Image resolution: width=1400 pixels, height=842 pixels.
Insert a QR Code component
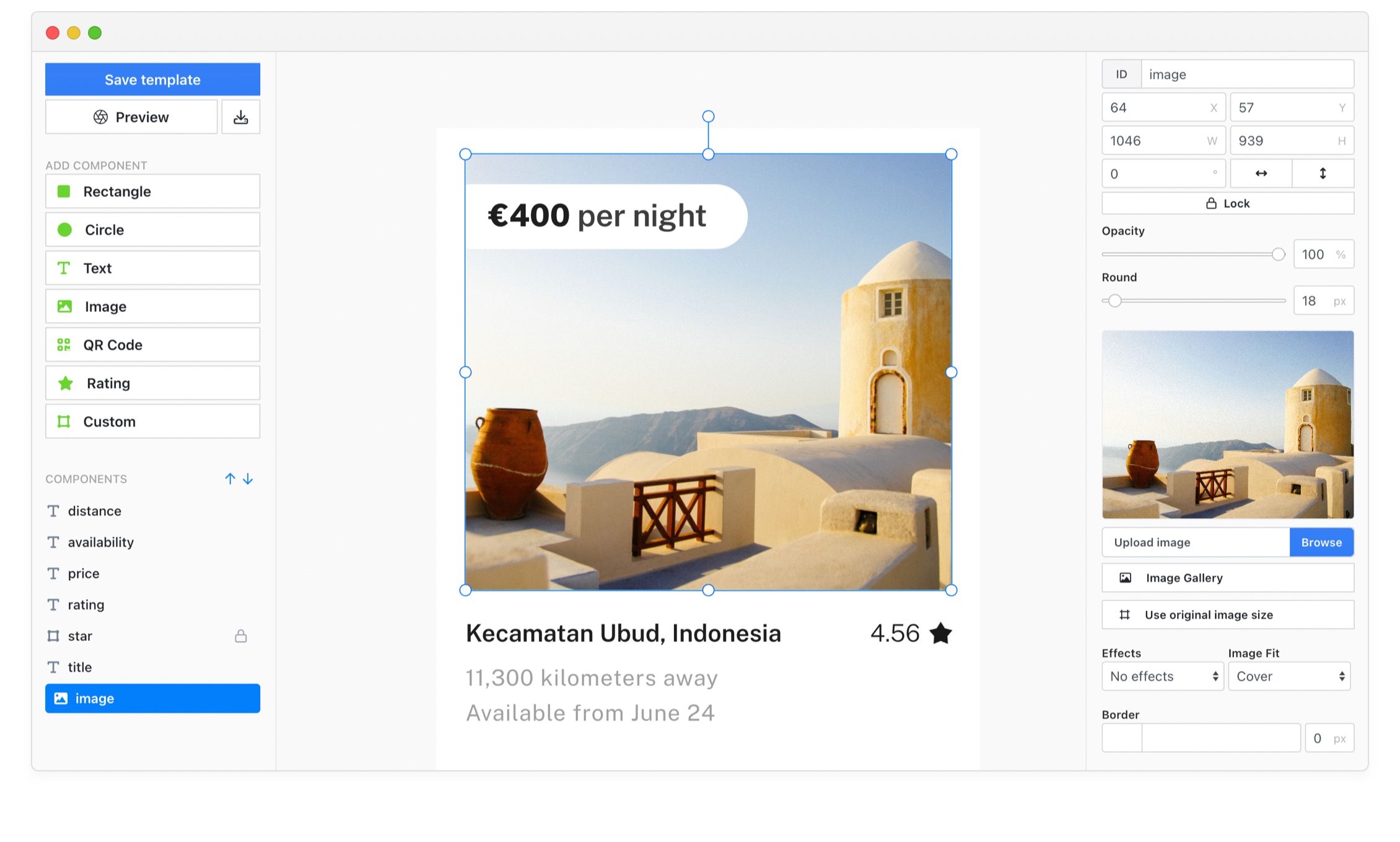(152, 345)
